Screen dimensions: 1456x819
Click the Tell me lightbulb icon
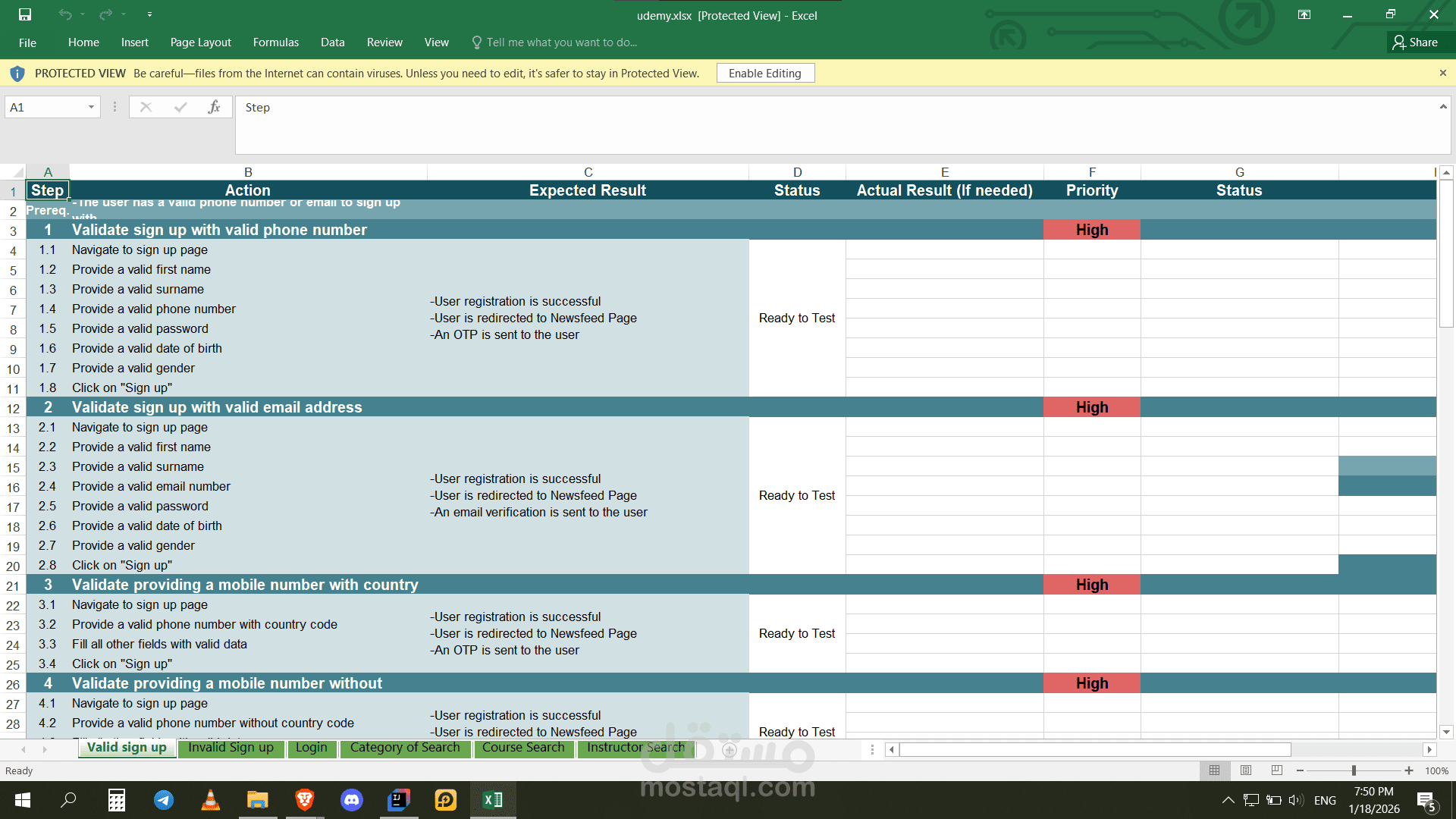[476, 42]
